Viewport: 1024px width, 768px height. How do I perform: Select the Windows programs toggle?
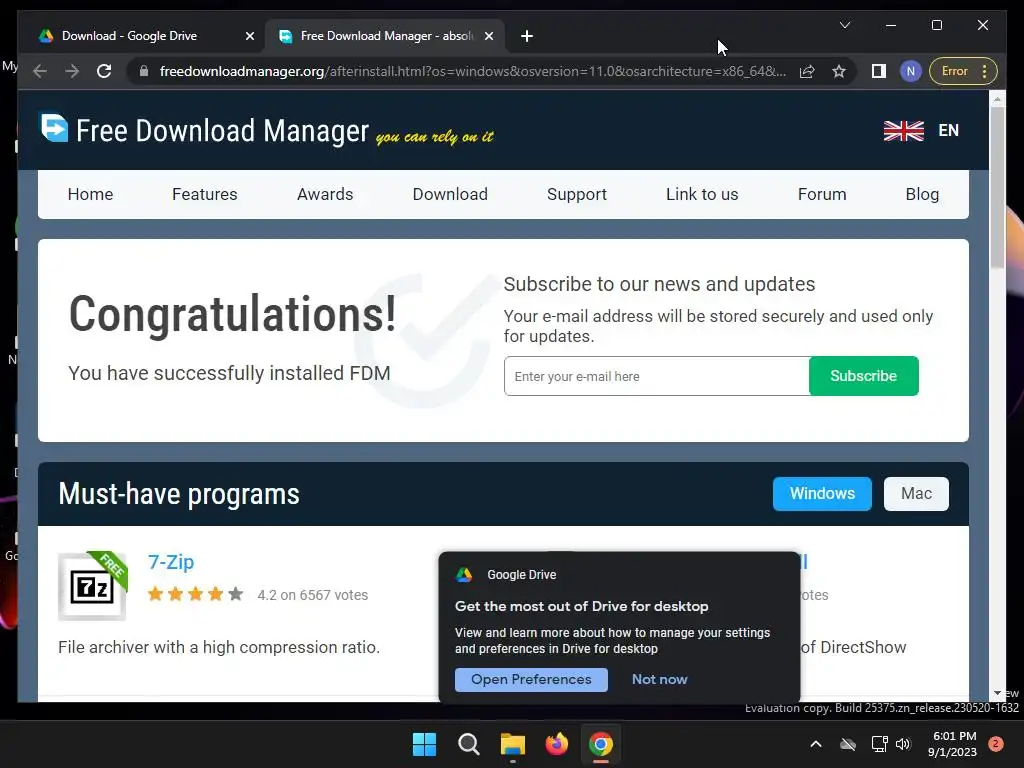click(x=822, y=494)
